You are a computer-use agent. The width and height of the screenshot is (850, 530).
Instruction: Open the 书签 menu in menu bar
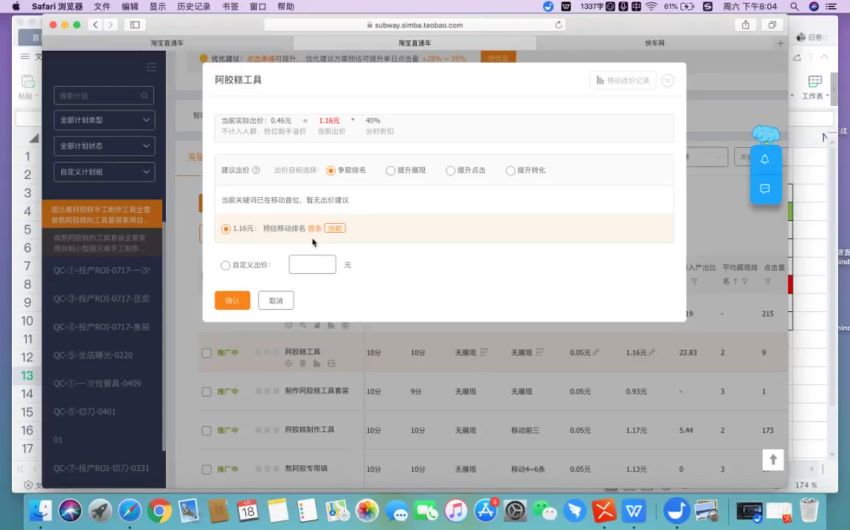click(x=230, y=7)
